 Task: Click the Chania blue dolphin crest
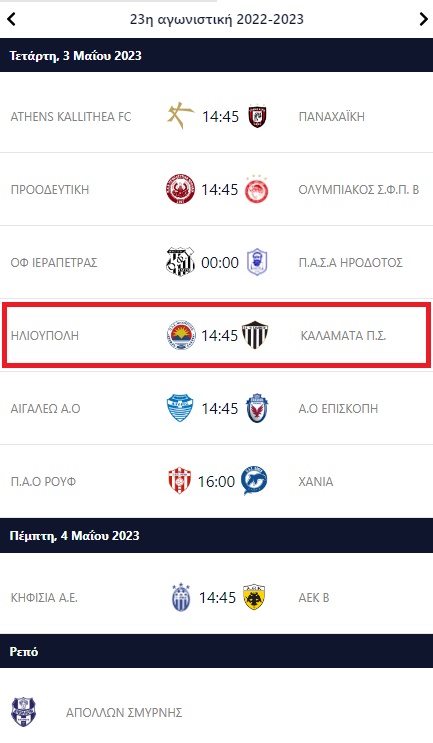pos(254,480)
